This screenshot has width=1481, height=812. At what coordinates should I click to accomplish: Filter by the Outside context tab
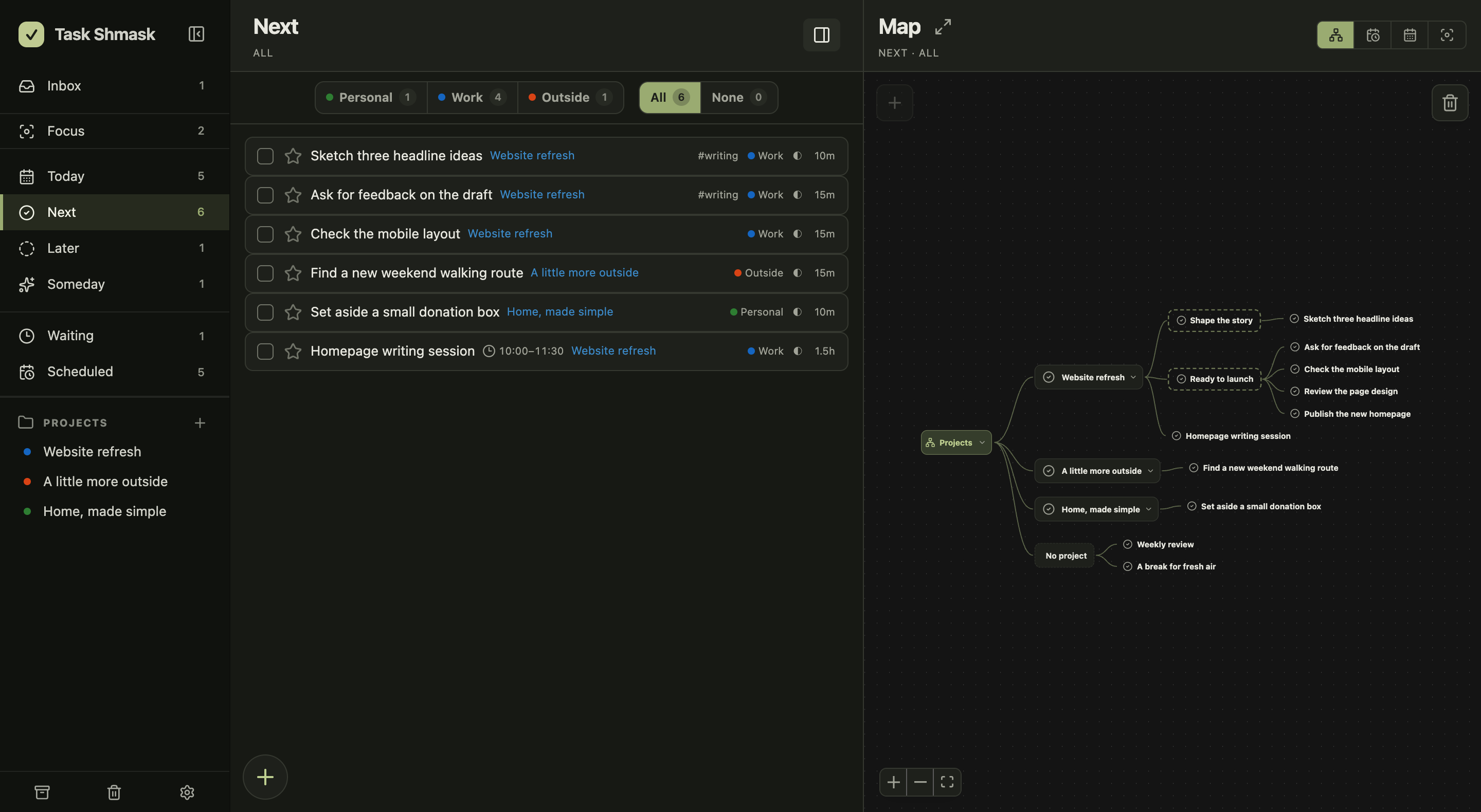point(570,98)
